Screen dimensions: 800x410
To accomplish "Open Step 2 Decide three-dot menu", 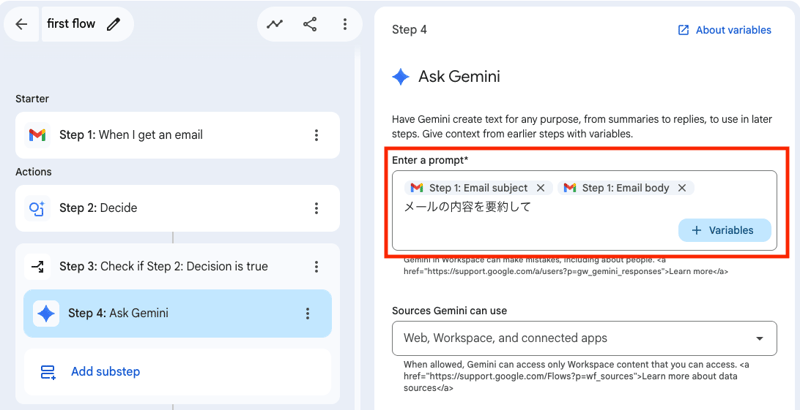I will pyautogui.click(x=317, y=208).
